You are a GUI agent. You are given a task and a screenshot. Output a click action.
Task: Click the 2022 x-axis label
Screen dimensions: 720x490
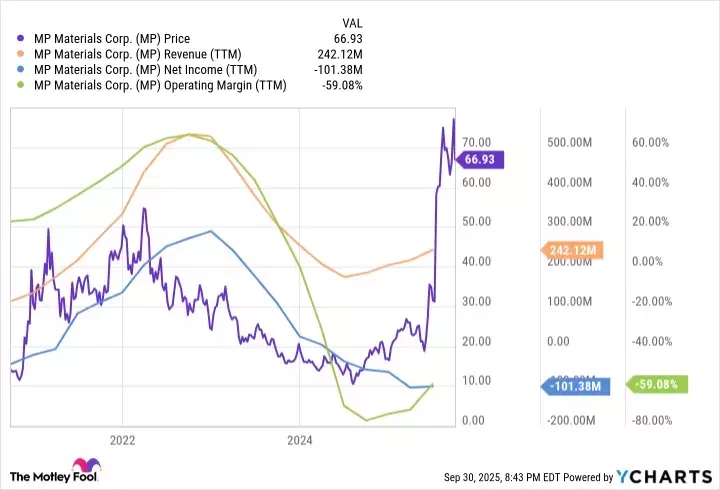122,440
